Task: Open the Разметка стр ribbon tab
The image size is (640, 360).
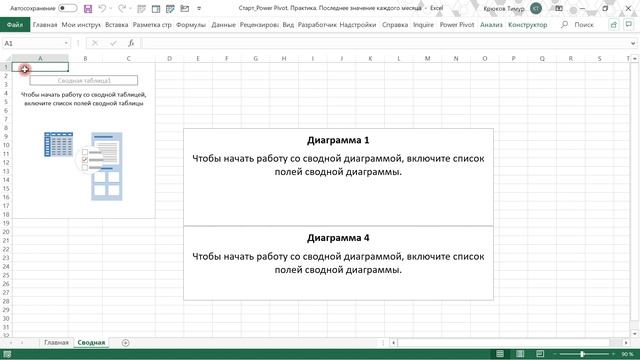Action: [x=152, y=24]
